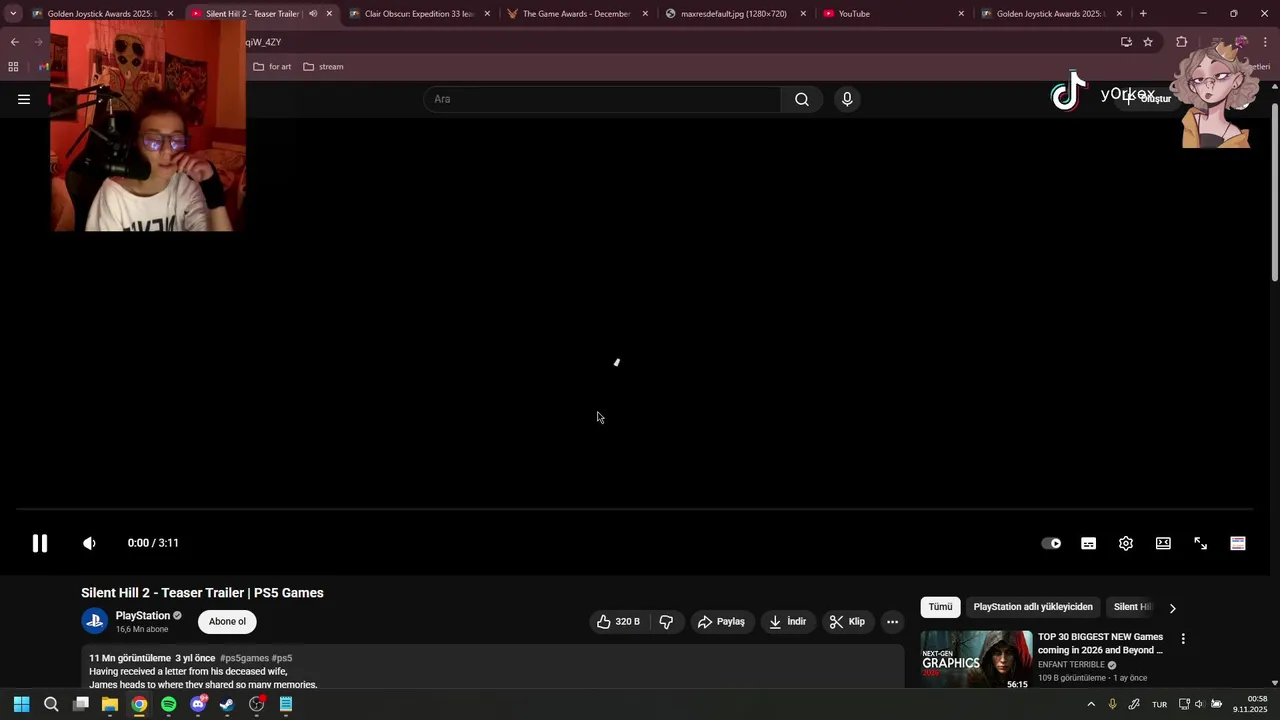Open Spotify from the taskbar
Screen dimensions: 1280x720
pos(169,704)
